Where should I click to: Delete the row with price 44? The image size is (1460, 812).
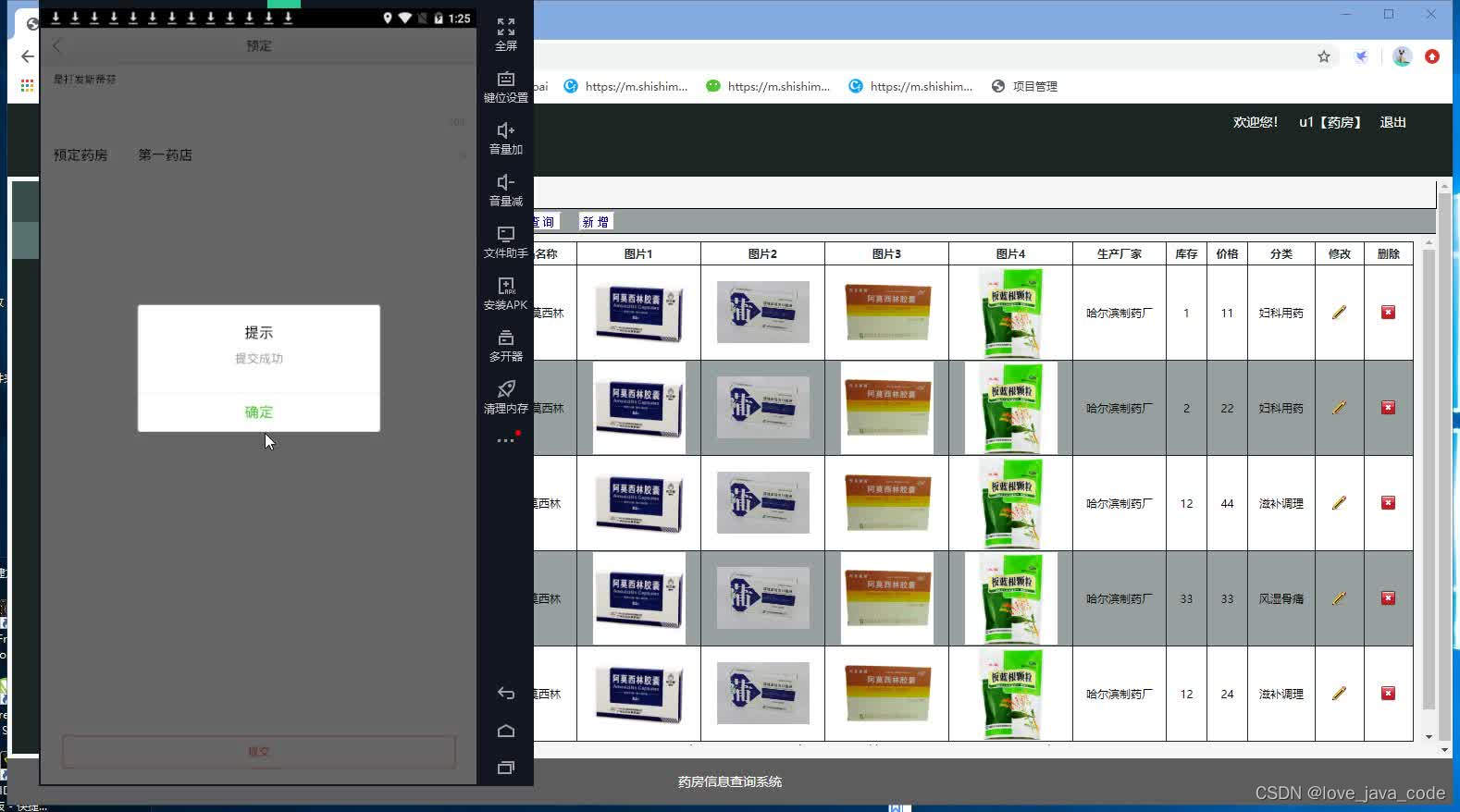1388,503
